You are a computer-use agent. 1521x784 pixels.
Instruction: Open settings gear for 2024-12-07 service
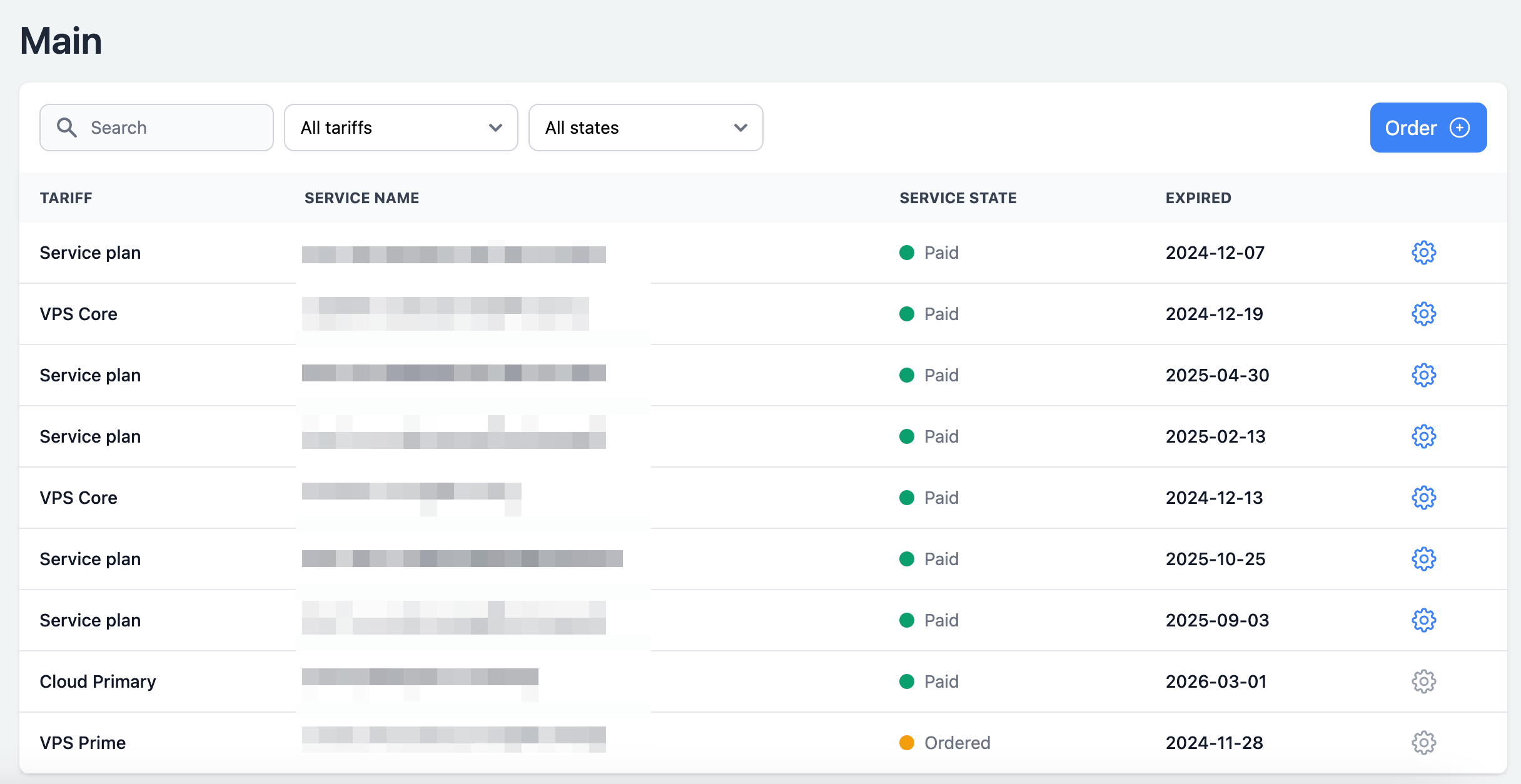(1423, 253)
